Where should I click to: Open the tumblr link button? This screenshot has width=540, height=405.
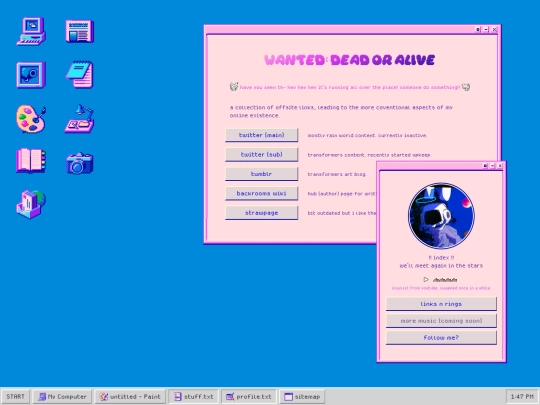pyautogui.click(x=261, y=174)
